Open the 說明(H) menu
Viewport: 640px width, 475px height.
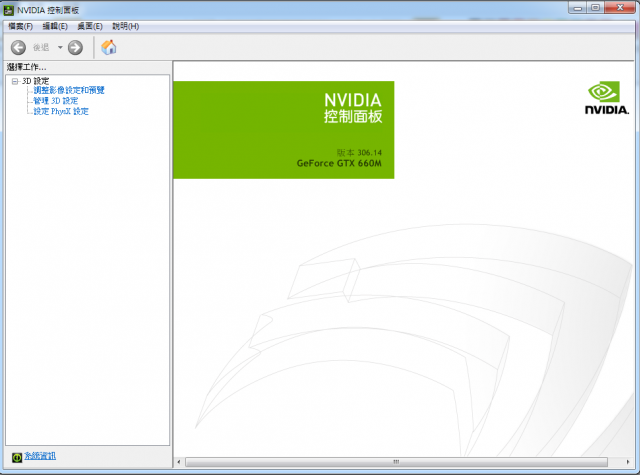(x=125, y=26)
